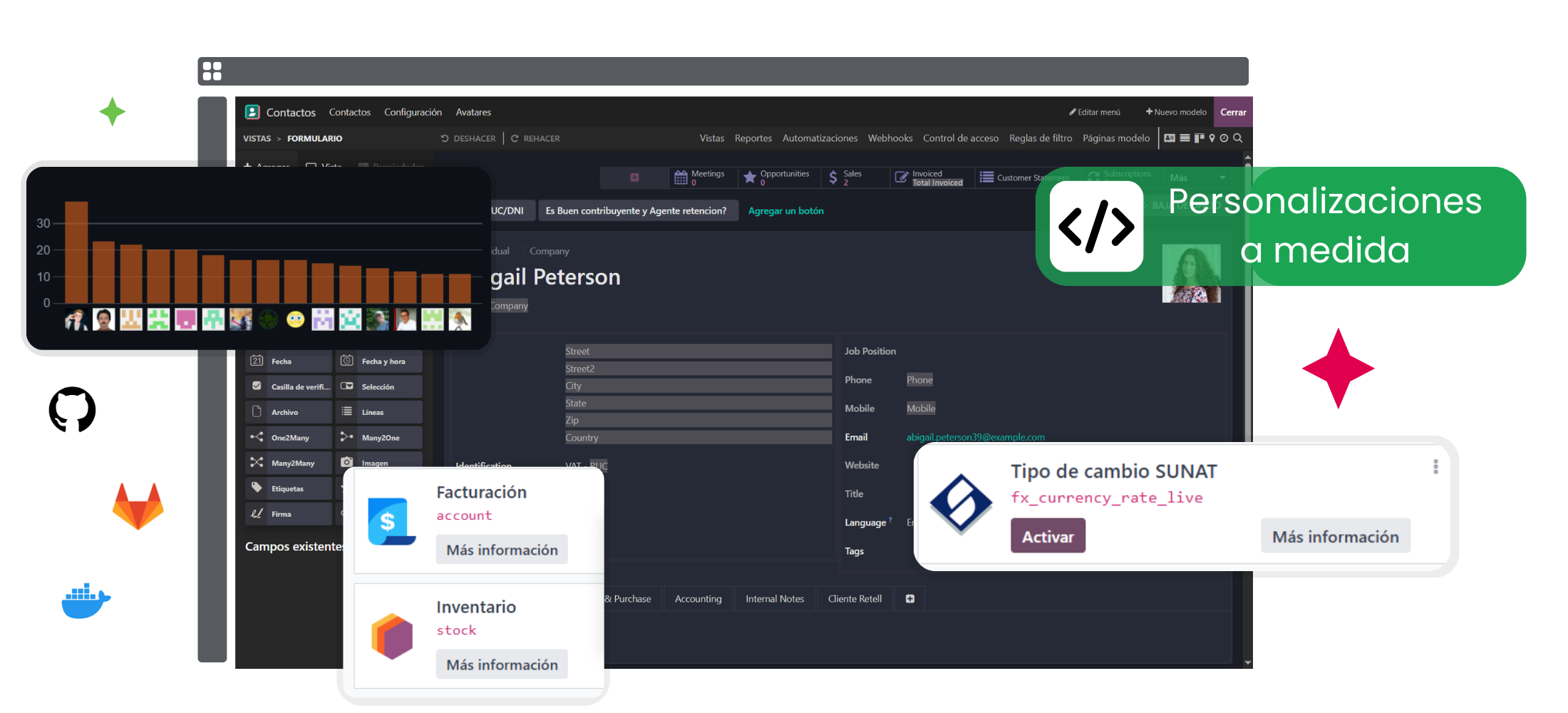
Task: Click the abigail.peterson39 email link
Action: [975, 437]
